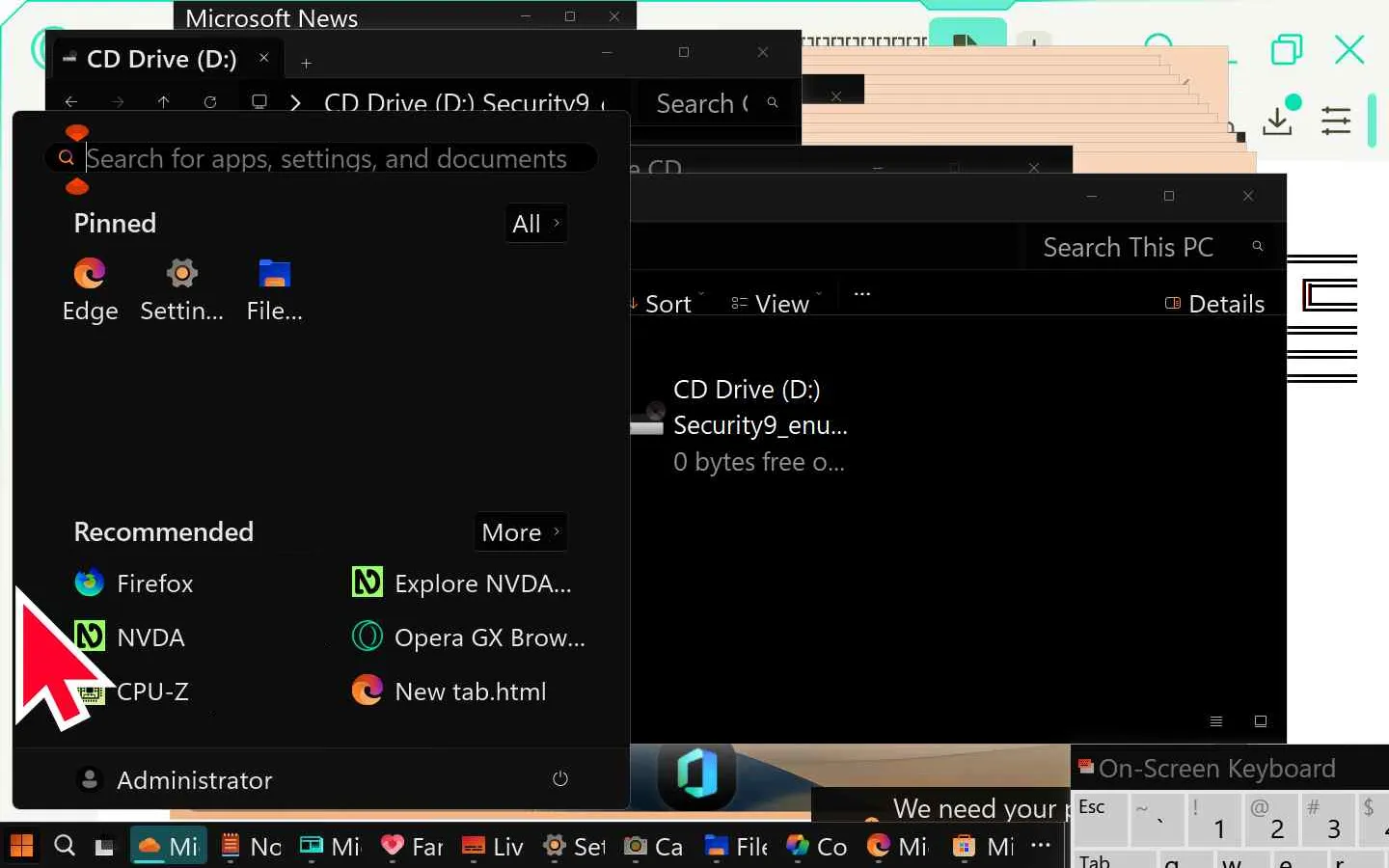Click the Microsoft News window title
Image resolution: width=1389 pixels, height=868 pixels.
coord(271,17)
